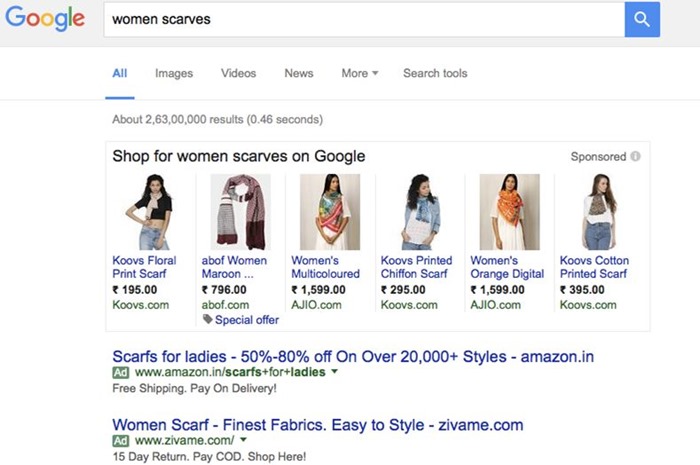
Task: Click the Sponsored info icon
Action: click(x=635, y=157)
